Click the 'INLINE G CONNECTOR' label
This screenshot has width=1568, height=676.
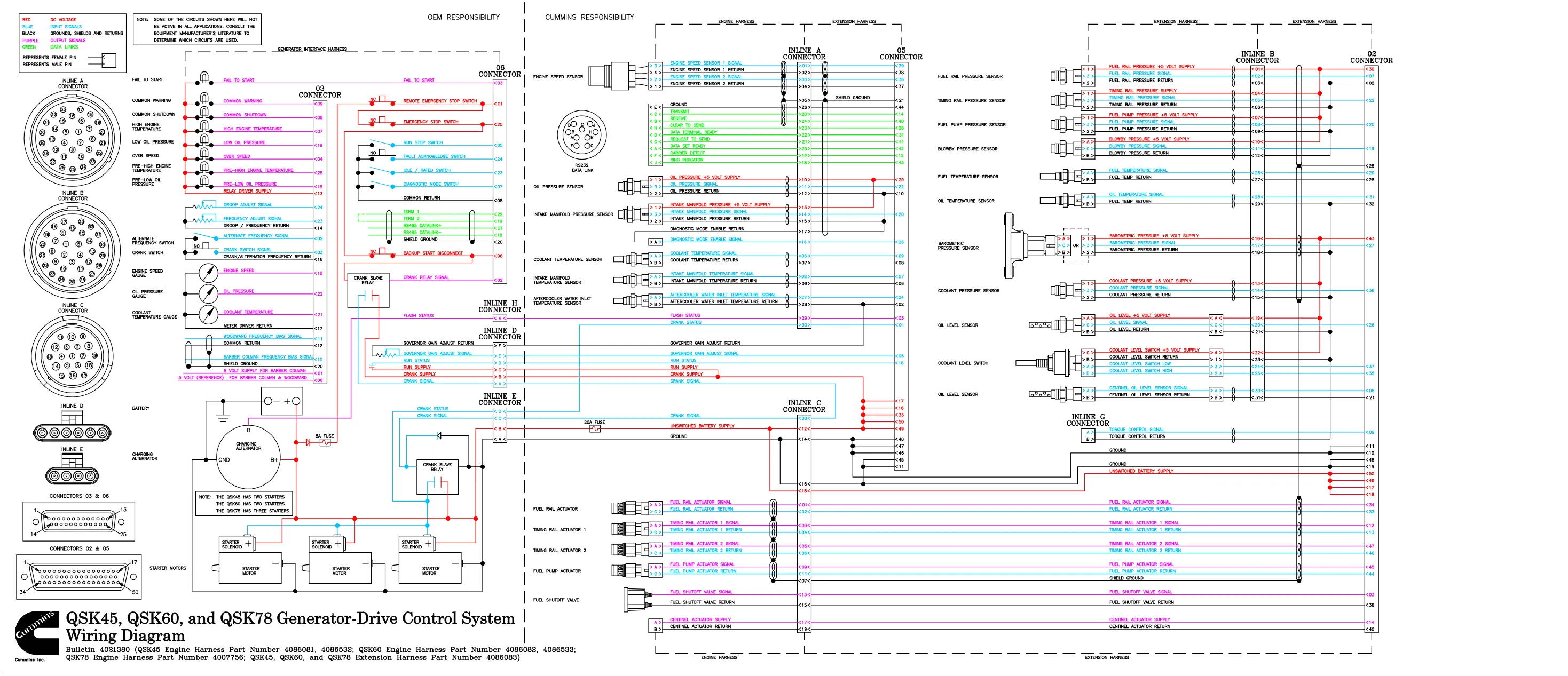tap(1088, 420)
